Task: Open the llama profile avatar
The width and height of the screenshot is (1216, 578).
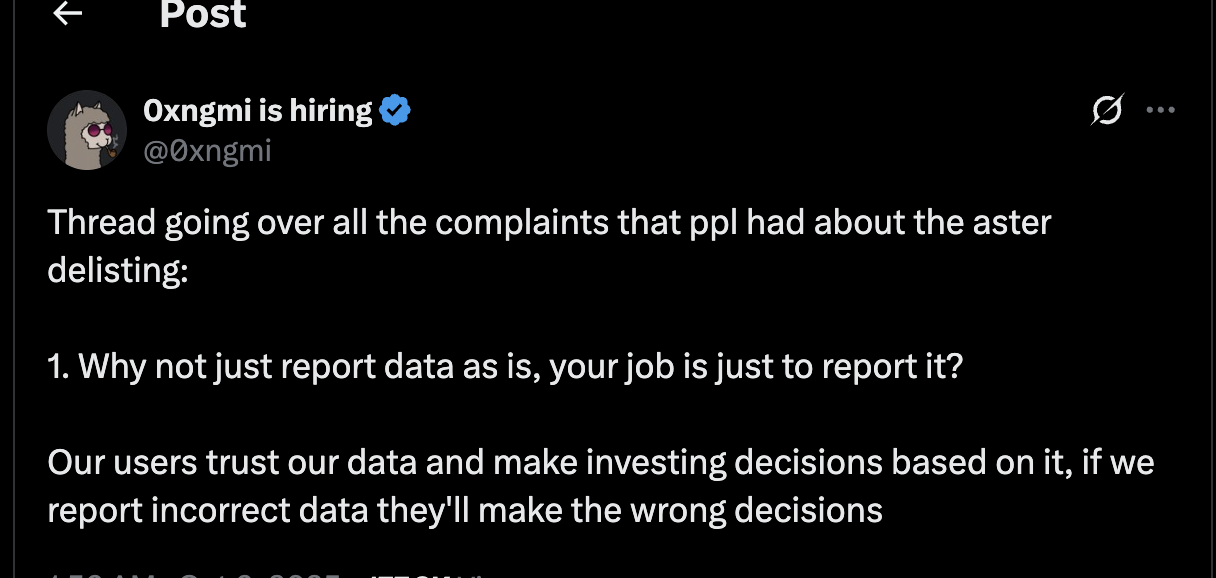Action: (x=87, y=130)
